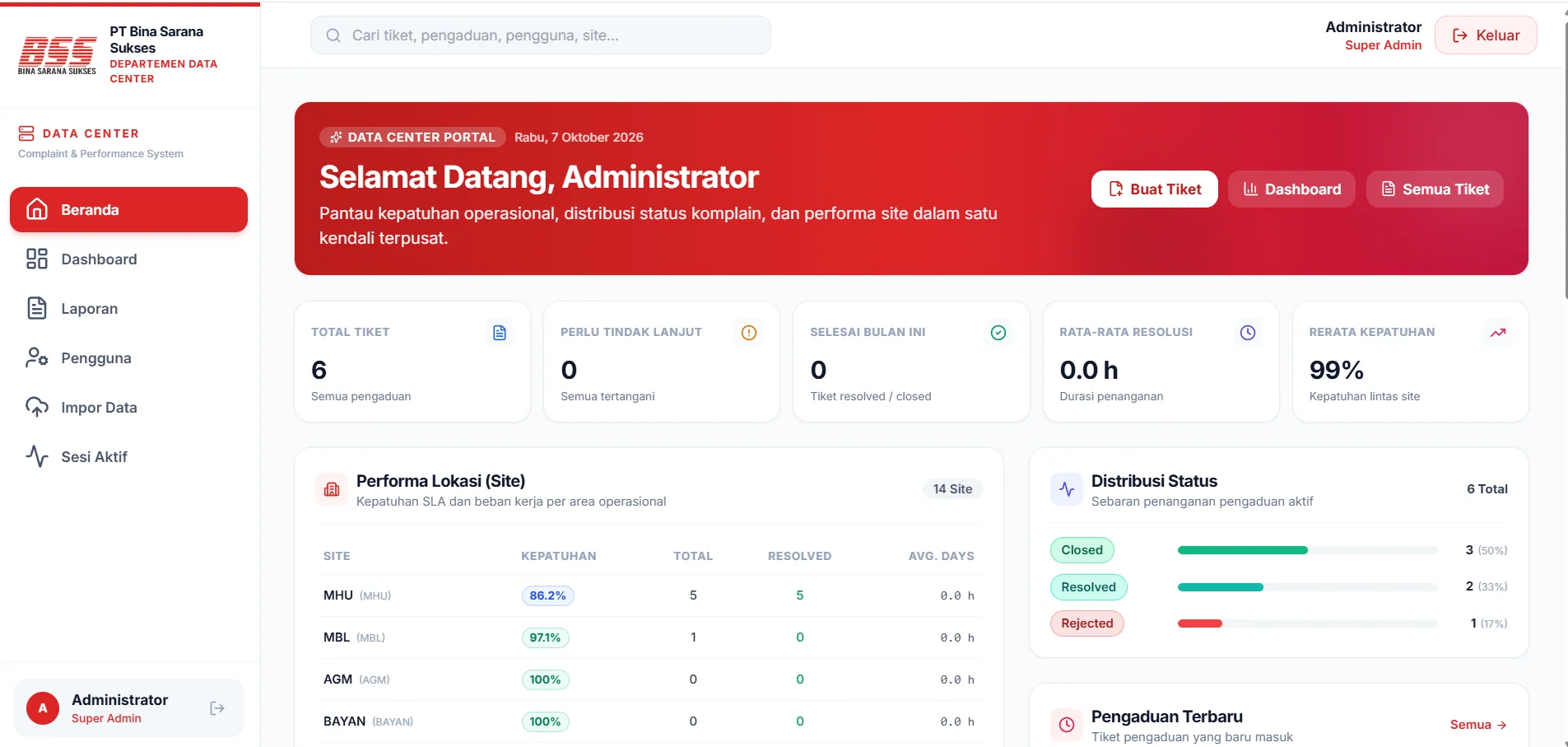
Task: Click the Selesai Bulan Ini check icon
Action: tap(998, 333)
